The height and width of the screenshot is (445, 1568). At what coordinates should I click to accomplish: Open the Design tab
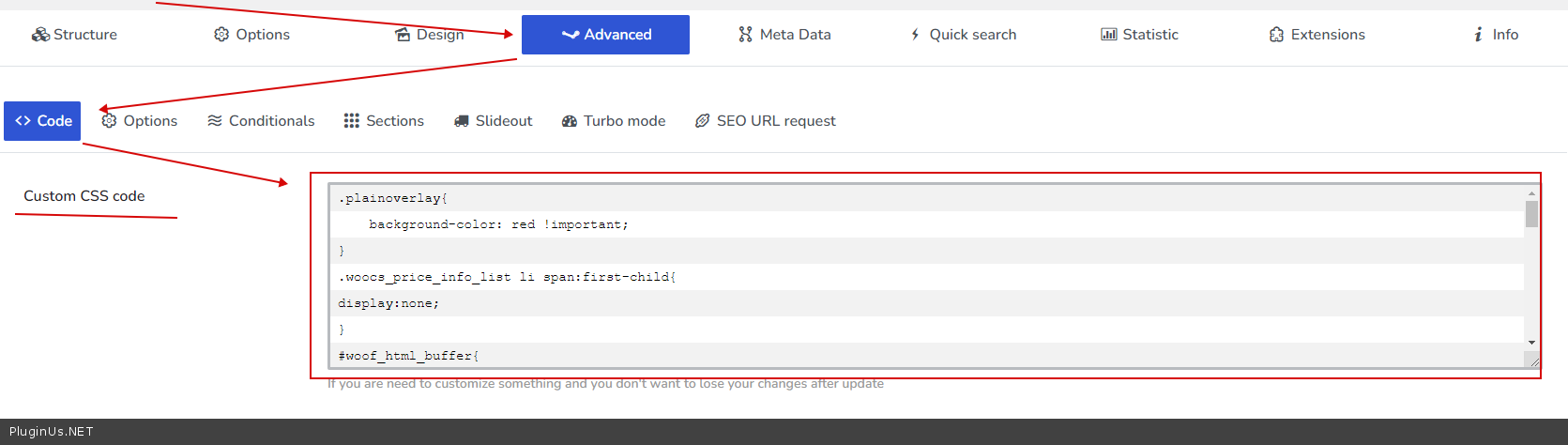[x=430, y=35]
